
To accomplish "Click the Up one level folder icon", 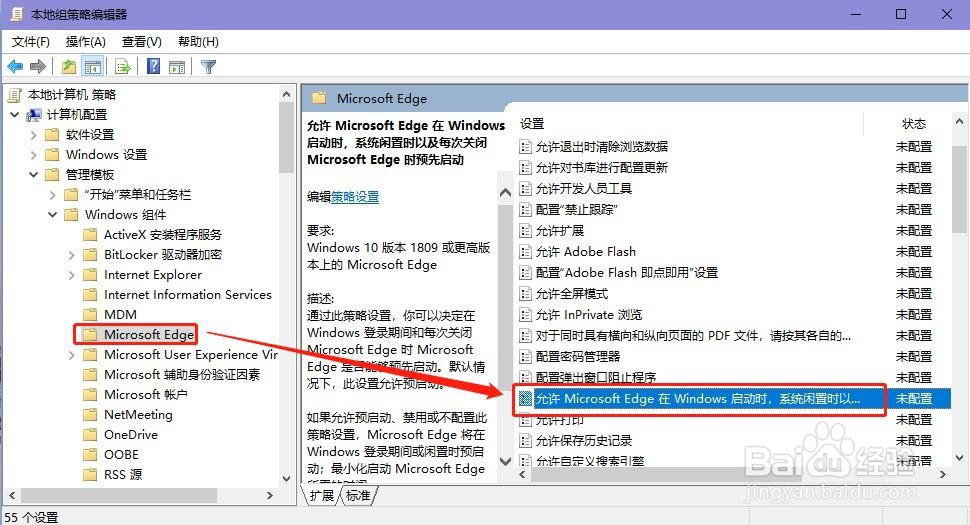I will point(68,66).
